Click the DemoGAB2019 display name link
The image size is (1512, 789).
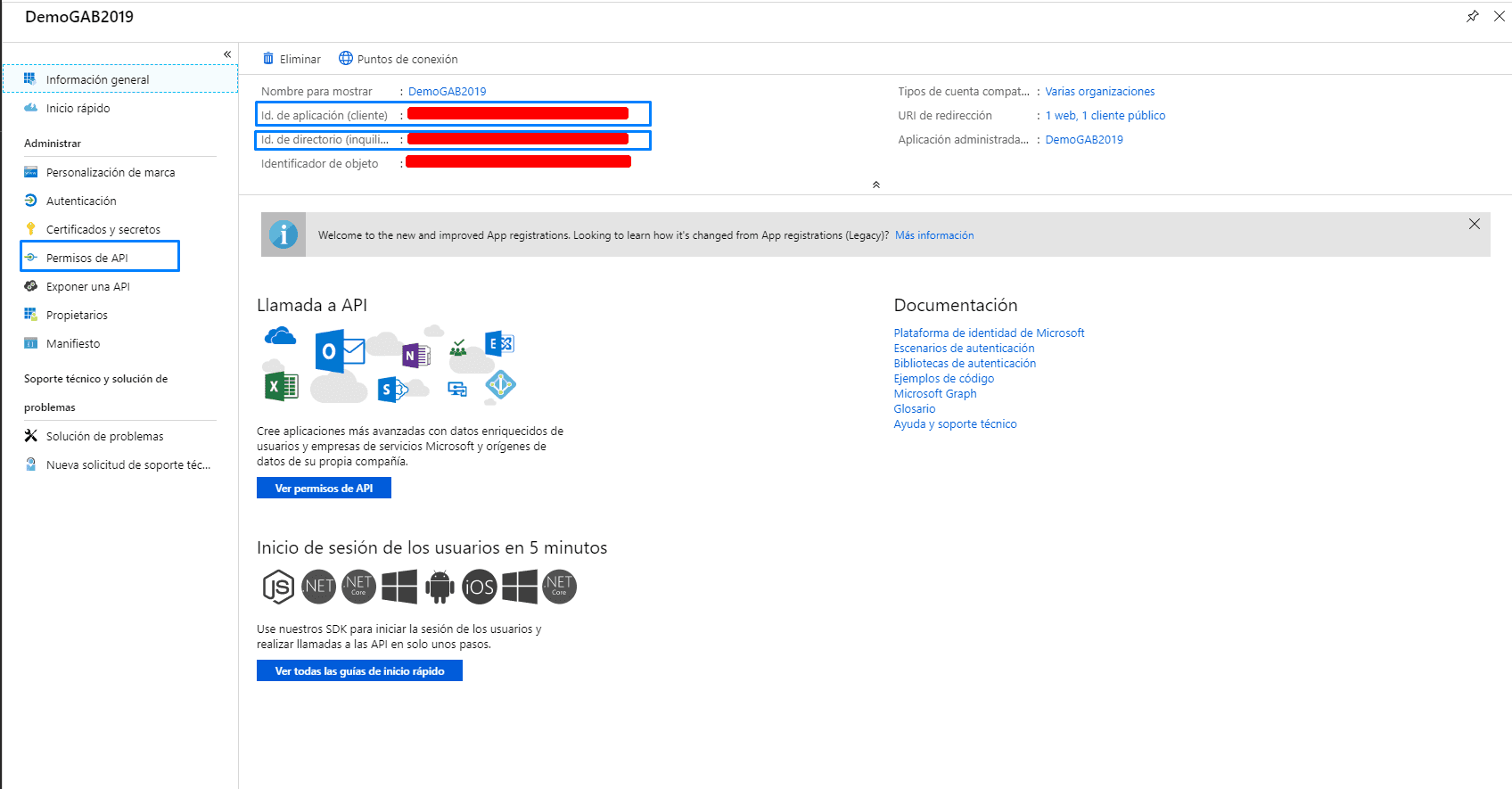pyautogui.click(x=447, y=91)
